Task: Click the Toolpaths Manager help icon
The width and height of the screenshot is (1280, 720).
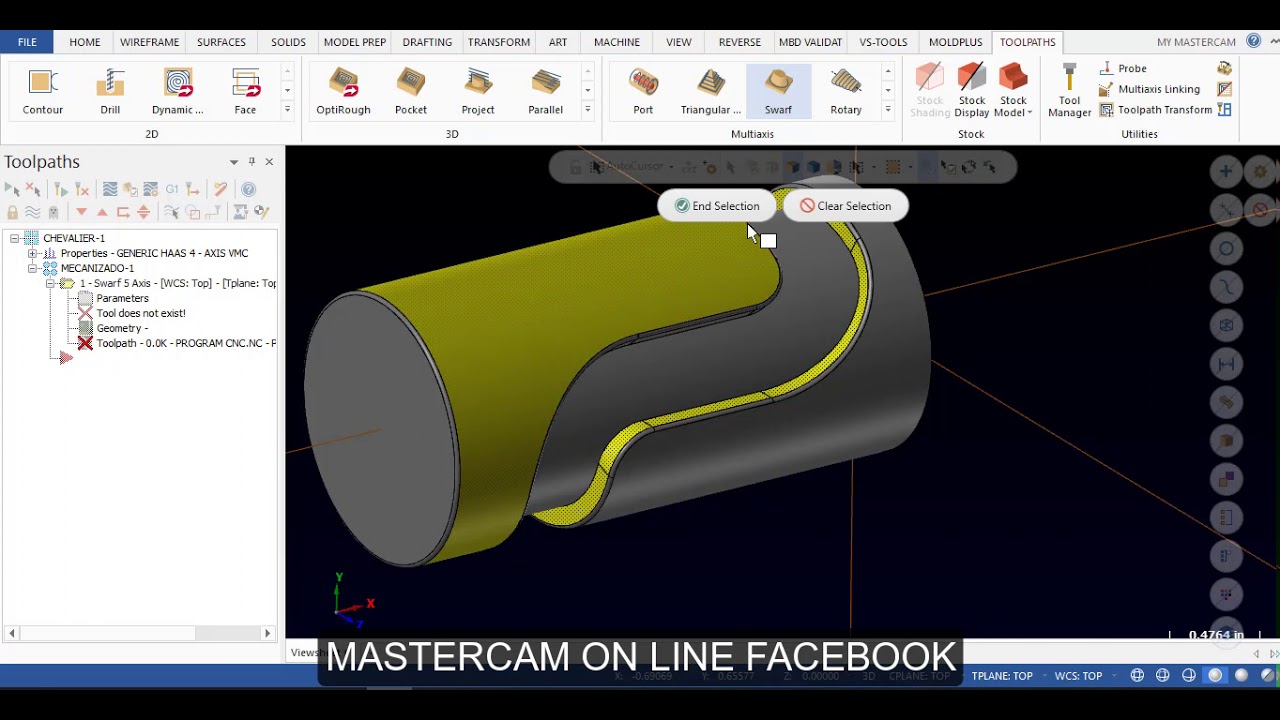Action: 248,189
